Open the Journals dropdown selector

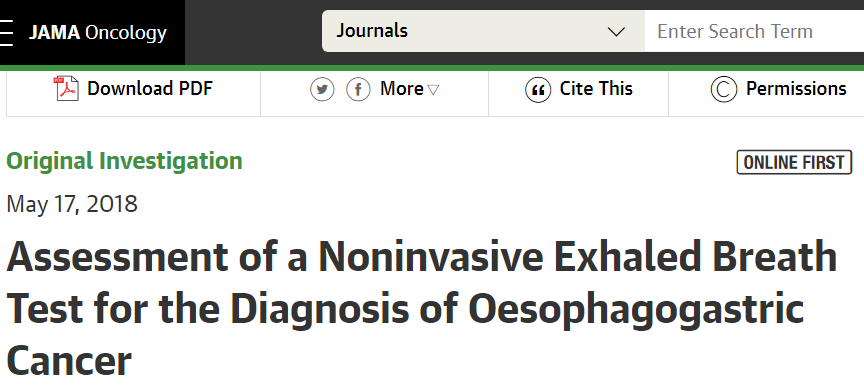(483, 31)
